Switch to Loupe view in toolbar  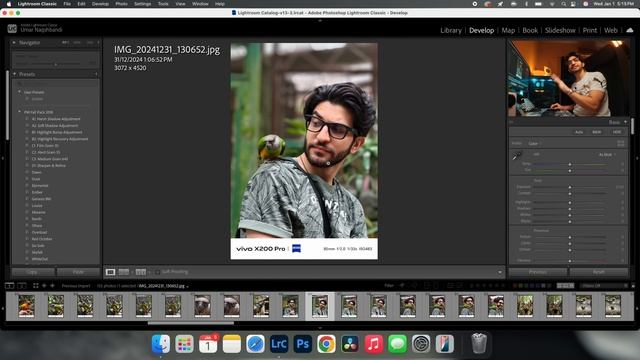click(110, 272)
